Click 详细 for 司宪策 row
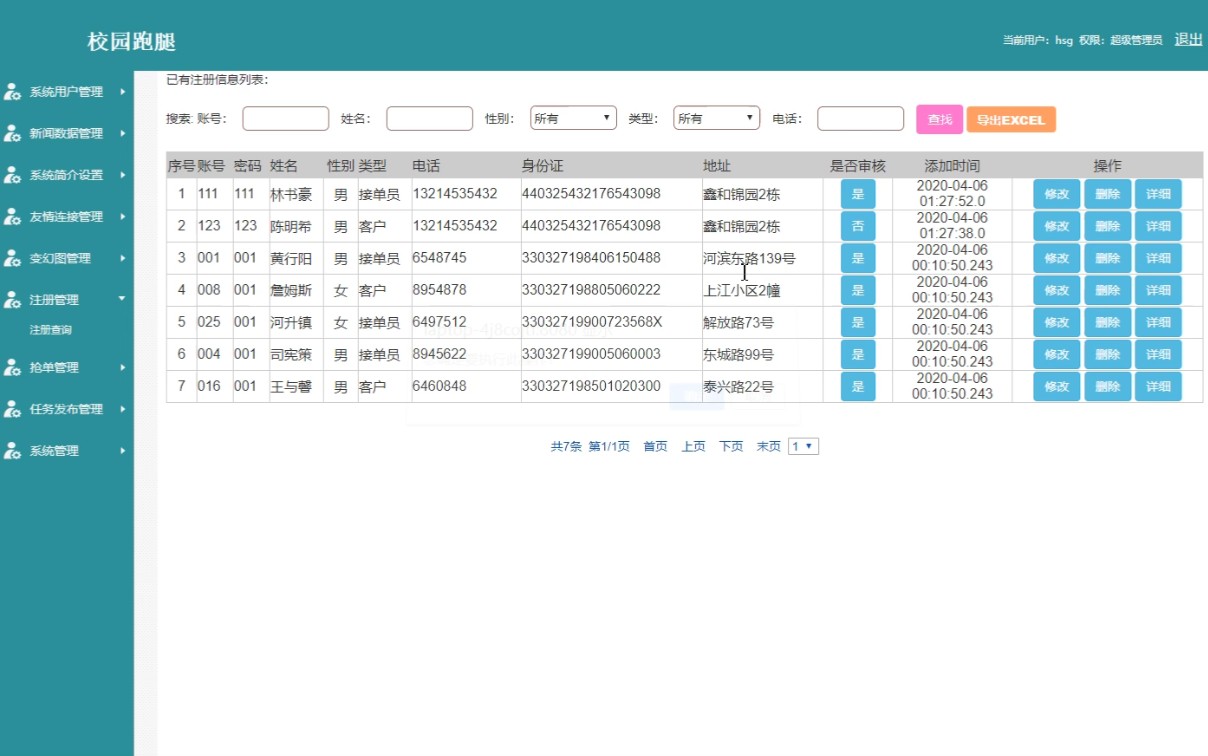The image size is (1208, 756). (x=1158, y=354)
